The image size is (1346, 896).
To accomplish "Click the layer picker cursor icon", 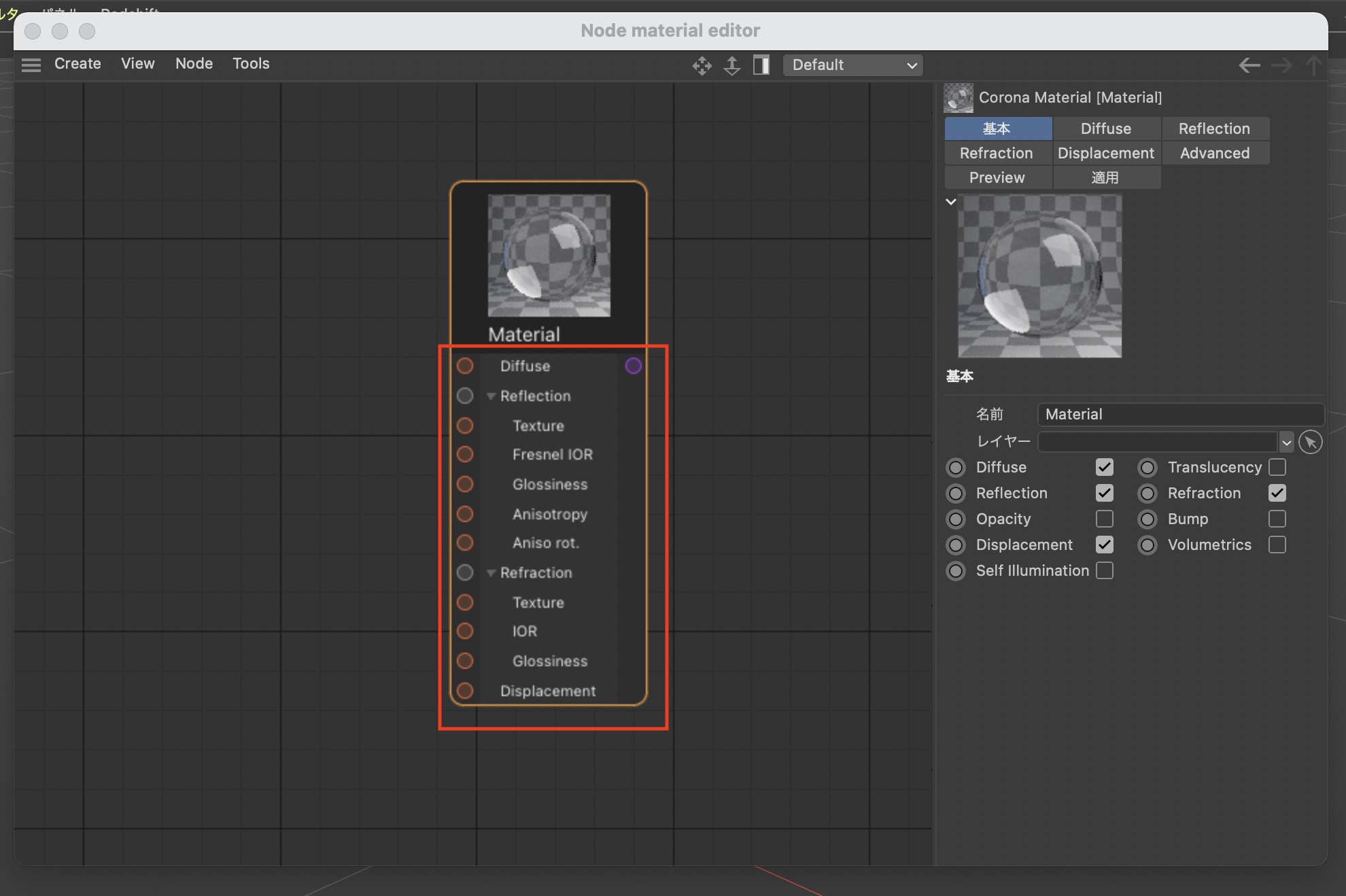I will [x=1310, y=442].
